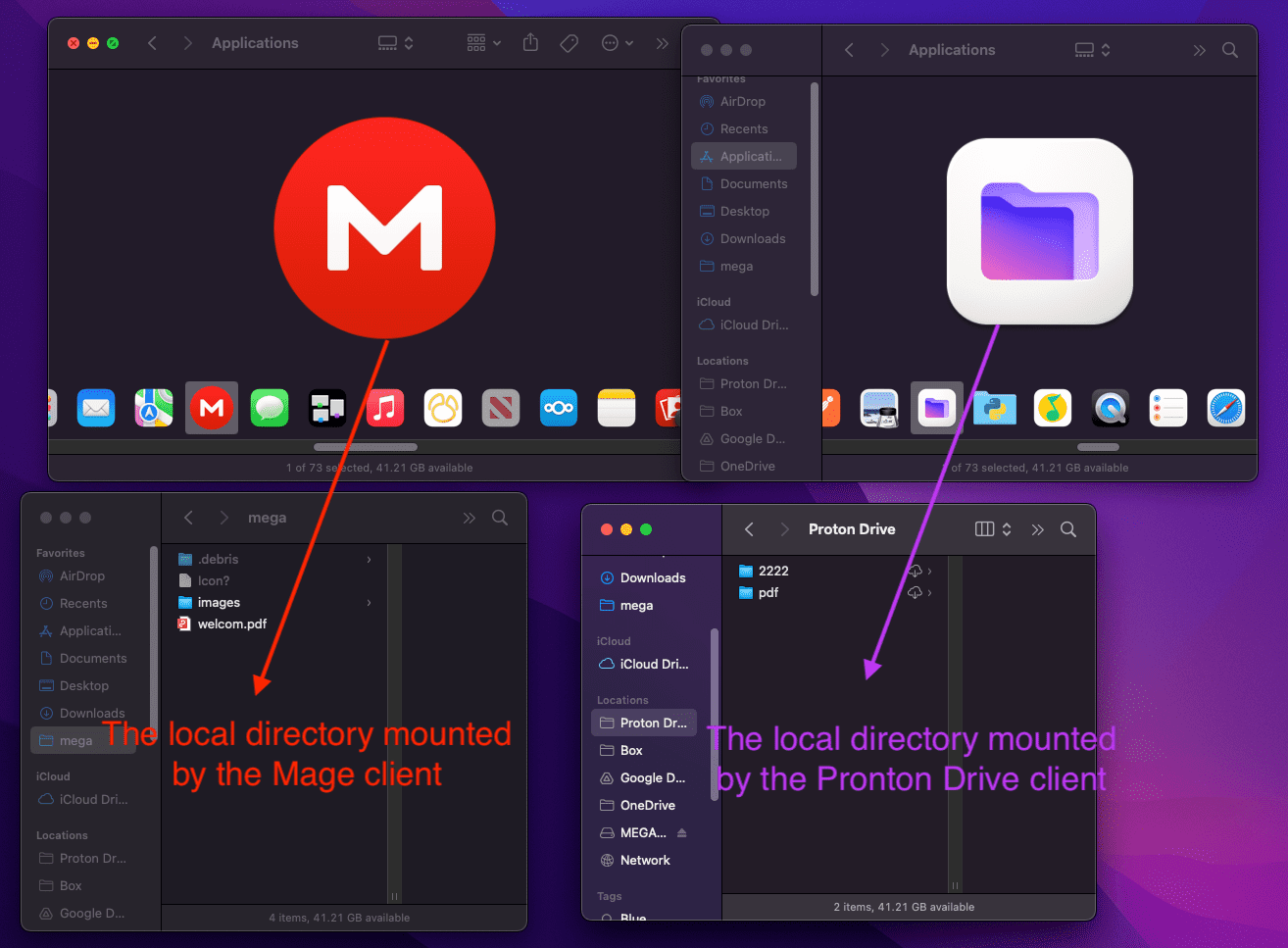The height and width of the screenshot is (948, 1288).
Task: Select the Maps app icon
Action: click(154, 408)
